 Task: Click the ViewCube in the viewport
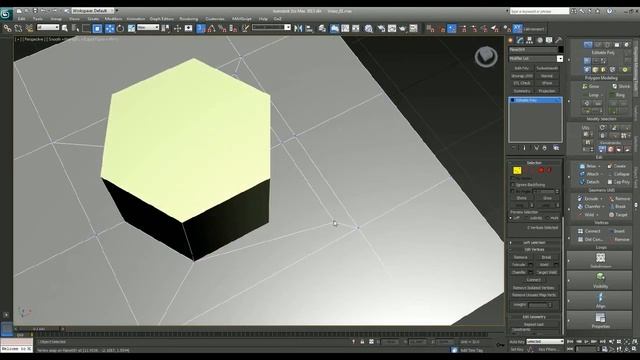486,56
